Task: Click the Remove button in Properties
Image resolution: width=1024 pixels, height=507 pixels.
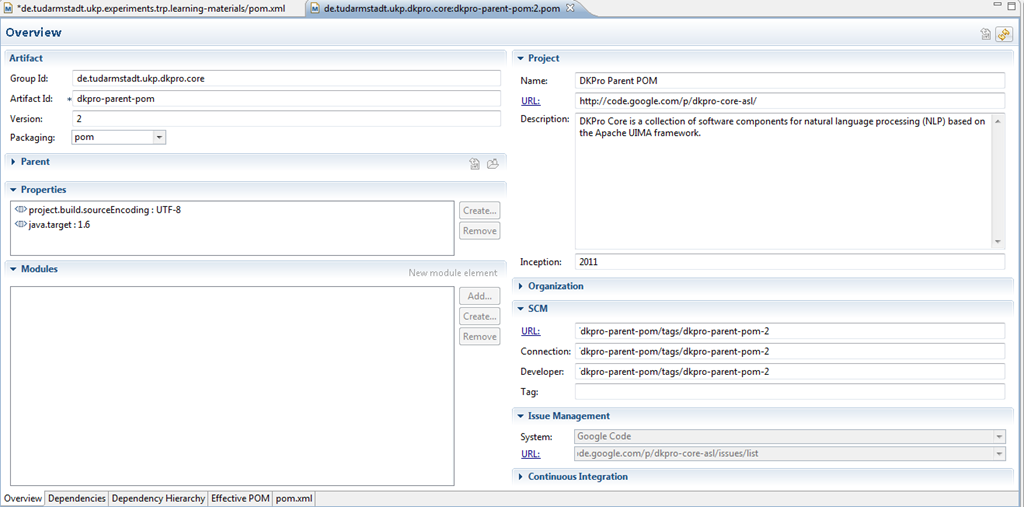Action: pyautogui.click(x=479, y=231)
